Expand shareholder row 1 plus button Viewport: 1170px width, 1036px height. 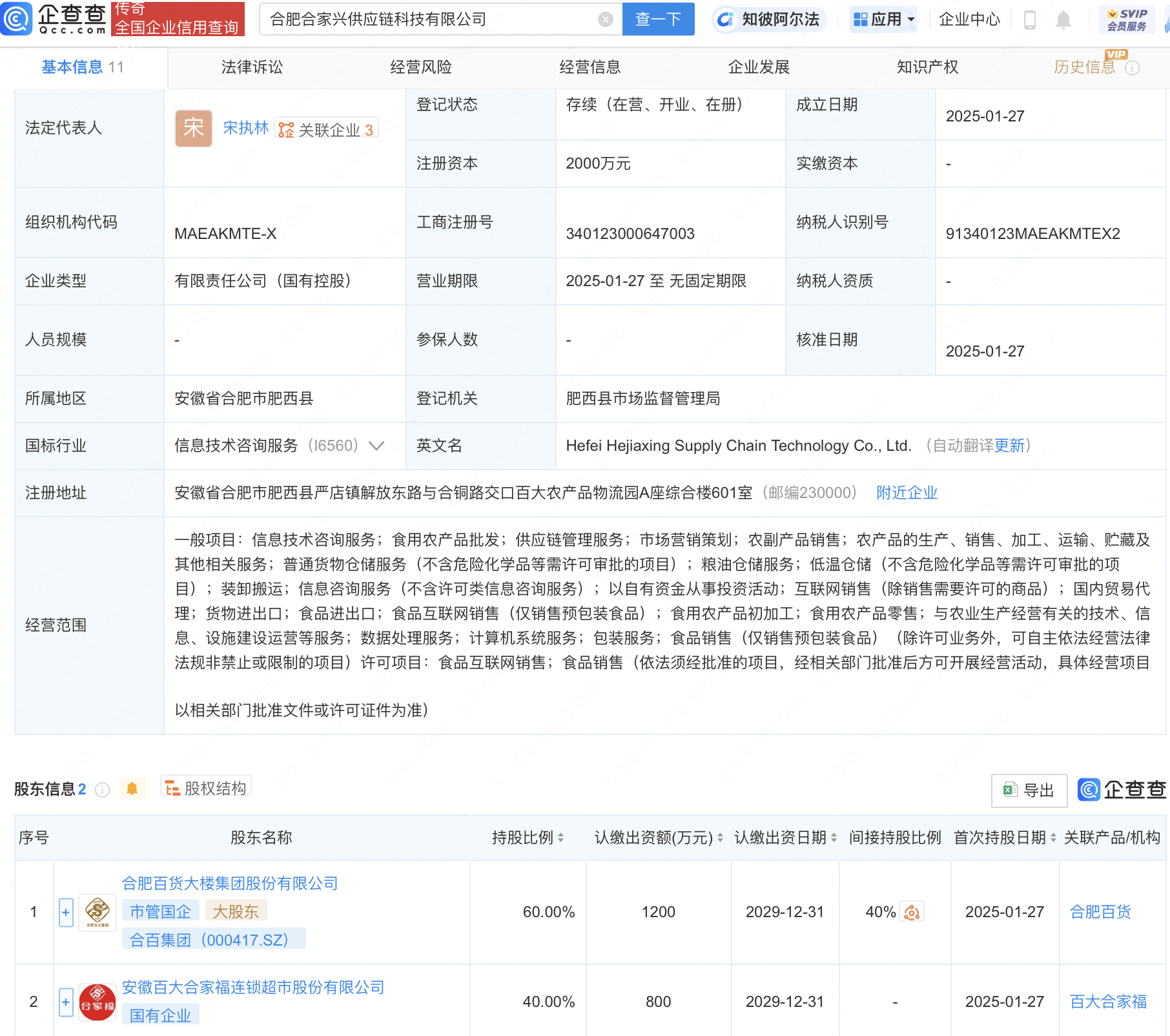[66, 913]
